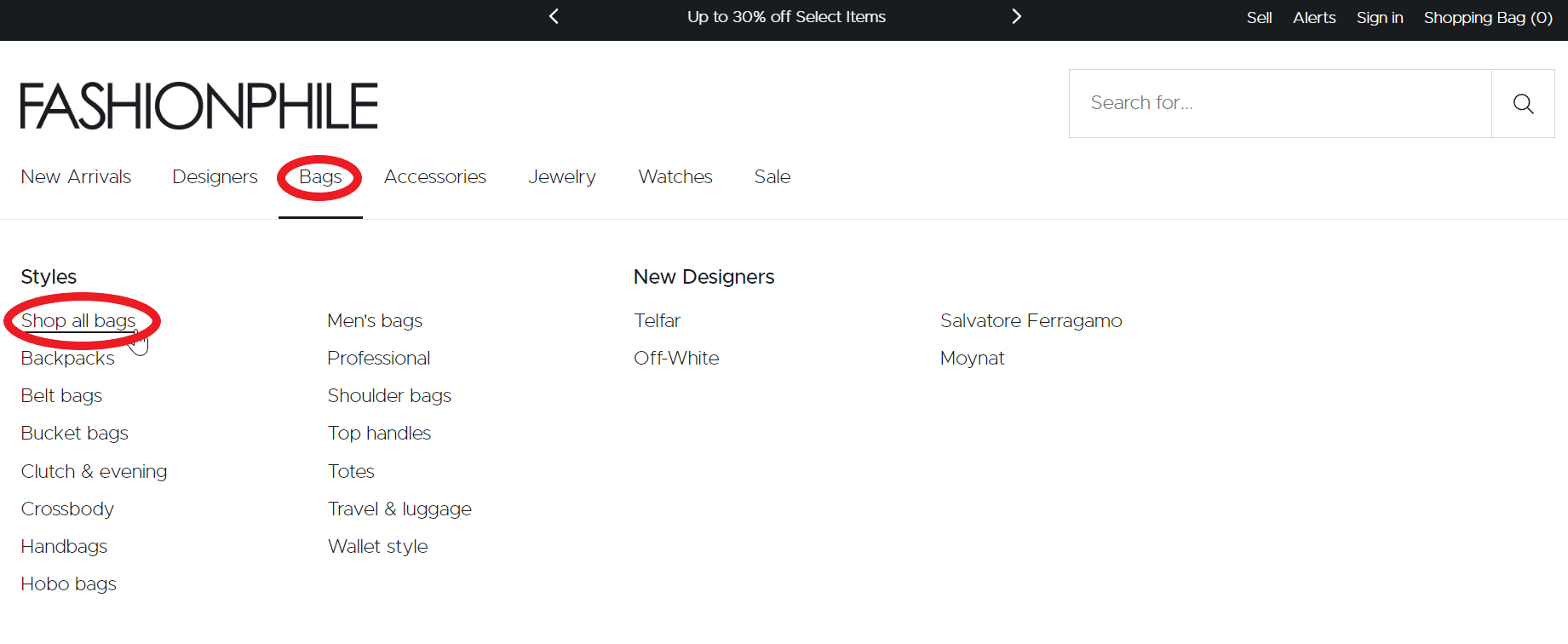Select Totes style

pos(351,471)
